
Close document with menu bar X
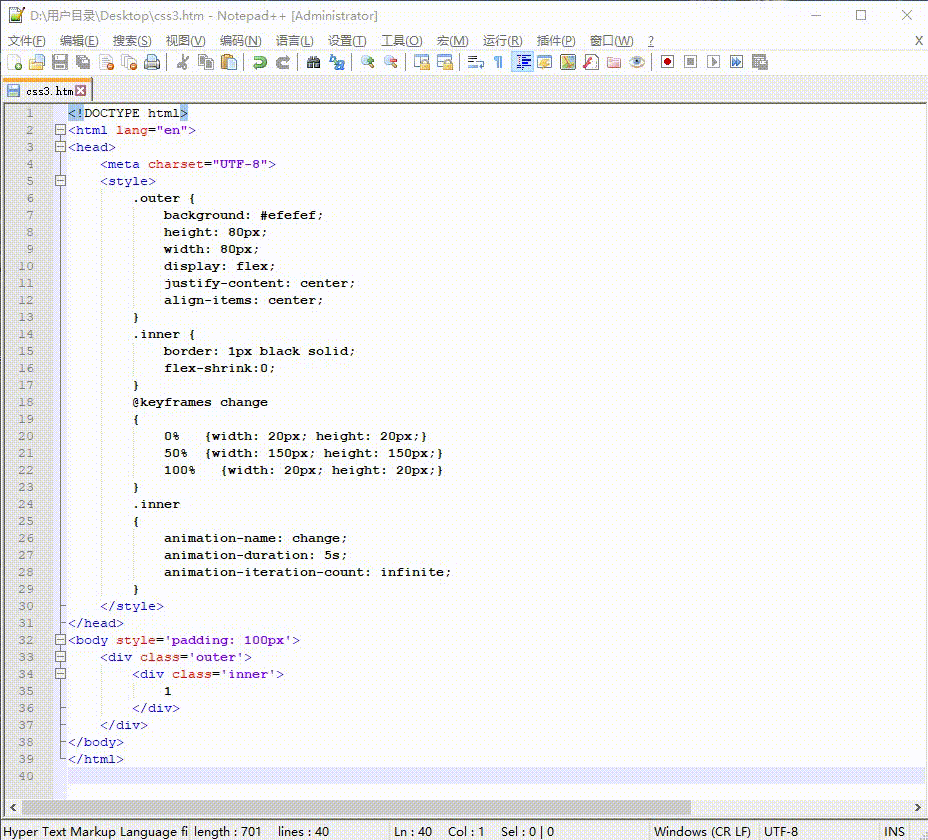[919, 41]
